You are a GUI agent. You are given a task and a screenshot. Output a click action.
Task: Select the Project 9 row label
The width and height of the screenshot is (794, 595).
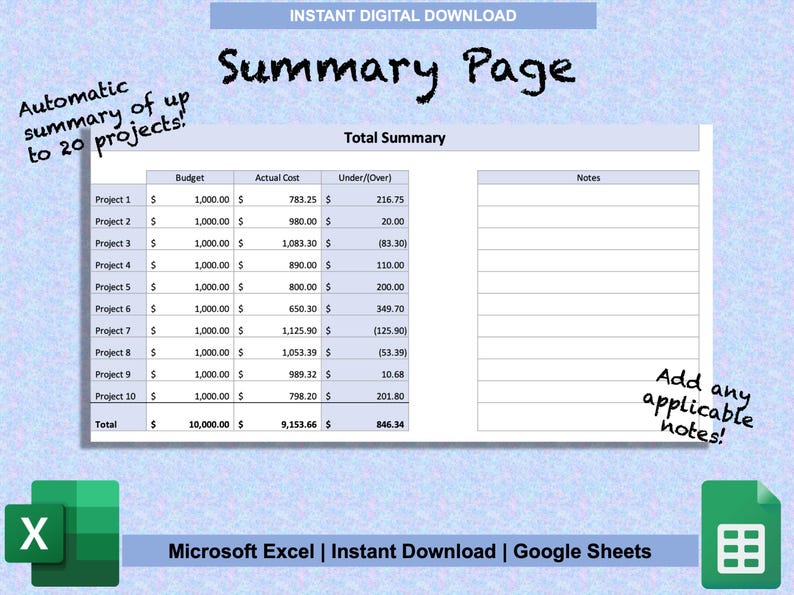[x=118, y=370]
